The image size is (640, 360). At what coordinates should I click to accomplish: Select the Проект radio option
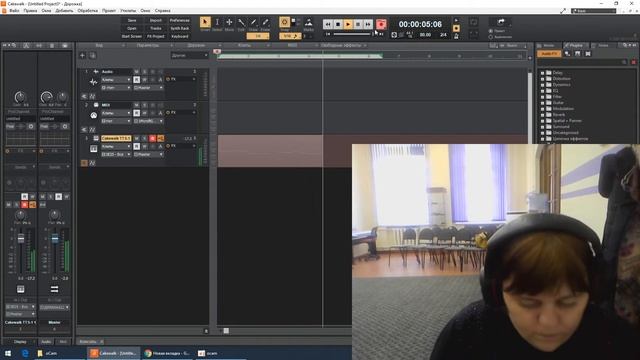pyautogui.click(x=491, y=31)
